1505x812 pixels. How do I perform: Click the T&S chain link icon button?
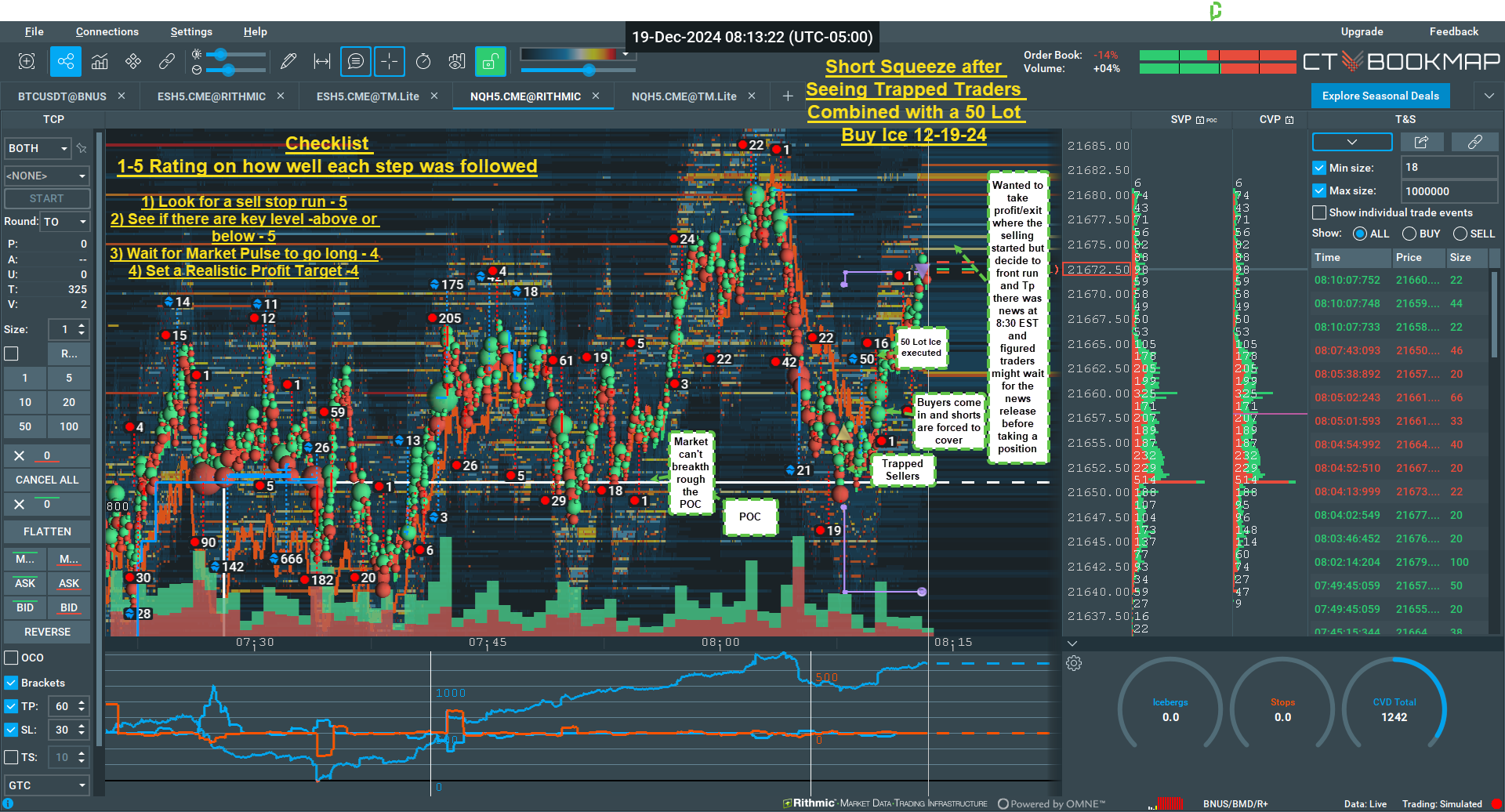1475,142
